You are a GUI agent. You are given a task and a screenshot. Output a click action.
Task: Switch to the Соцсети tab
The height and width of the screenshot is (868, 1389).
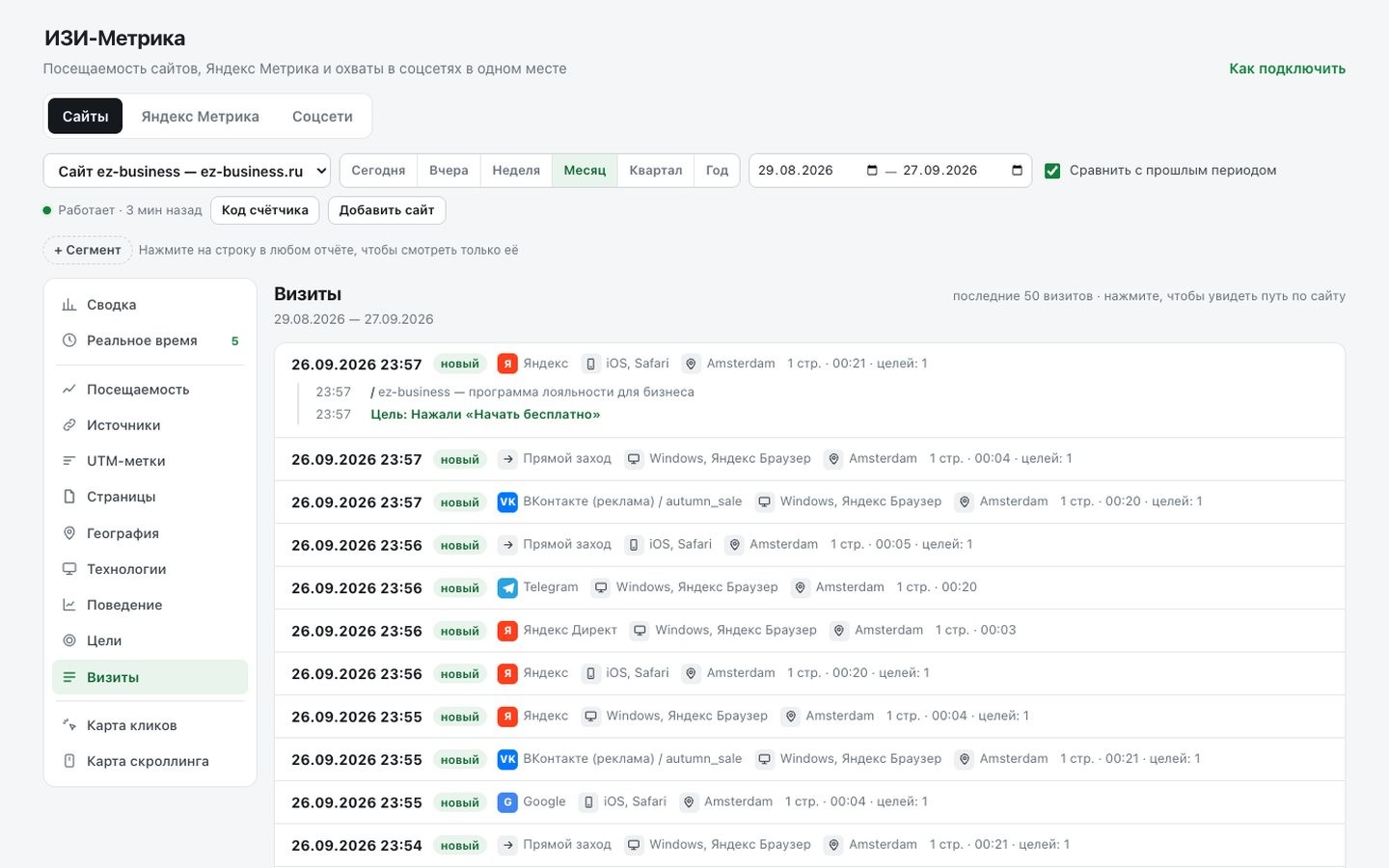(x=322, y=117)
